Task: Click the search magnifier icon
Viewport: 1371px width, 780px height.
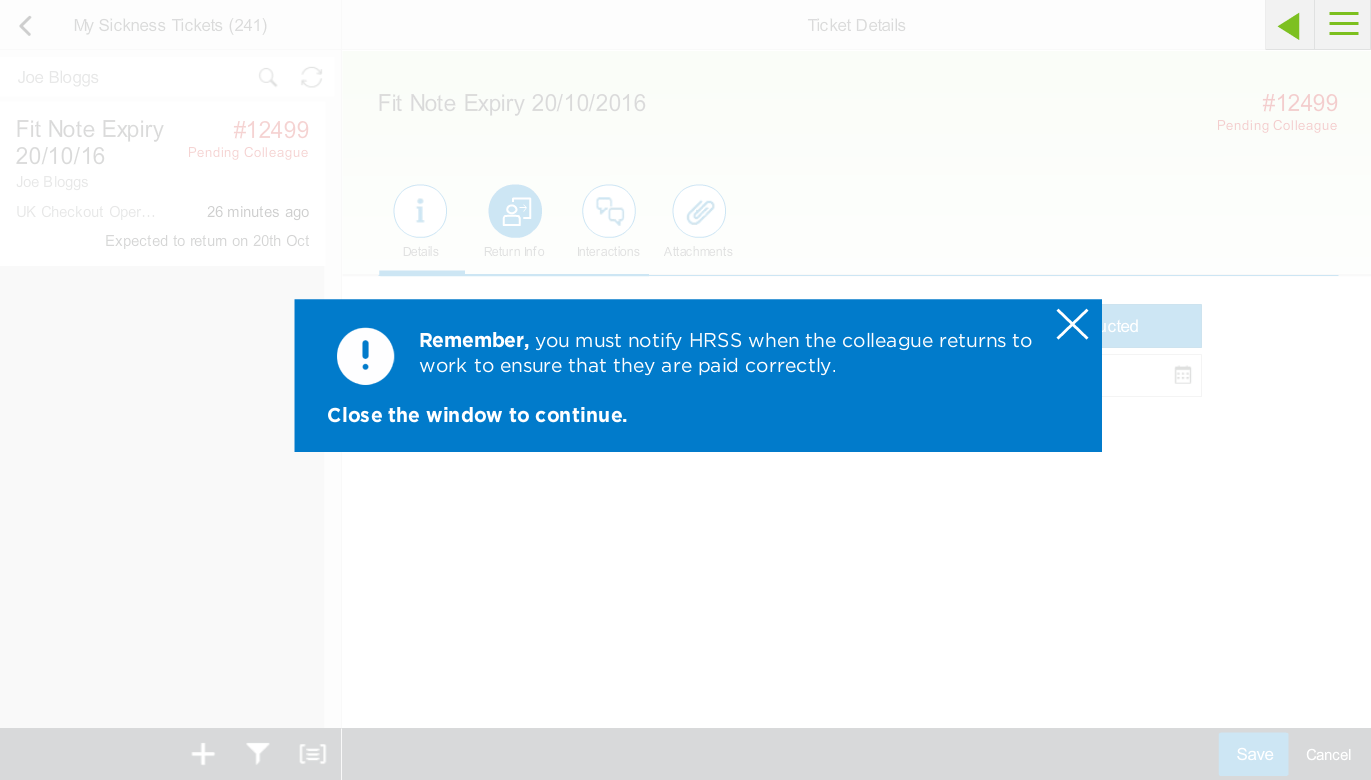Action: tap(268, 77)
